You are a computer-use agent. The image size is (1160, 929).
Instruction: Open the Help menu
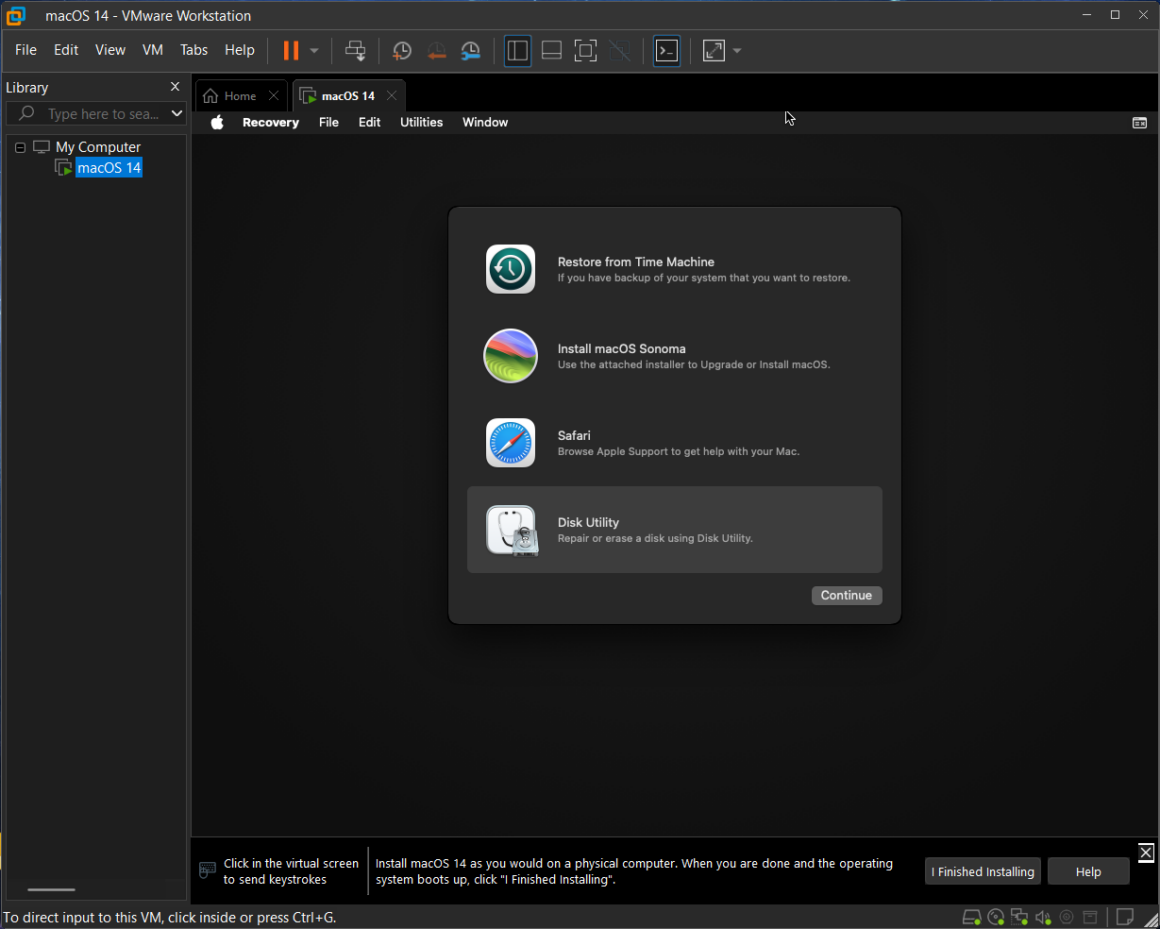coord(240,50)
